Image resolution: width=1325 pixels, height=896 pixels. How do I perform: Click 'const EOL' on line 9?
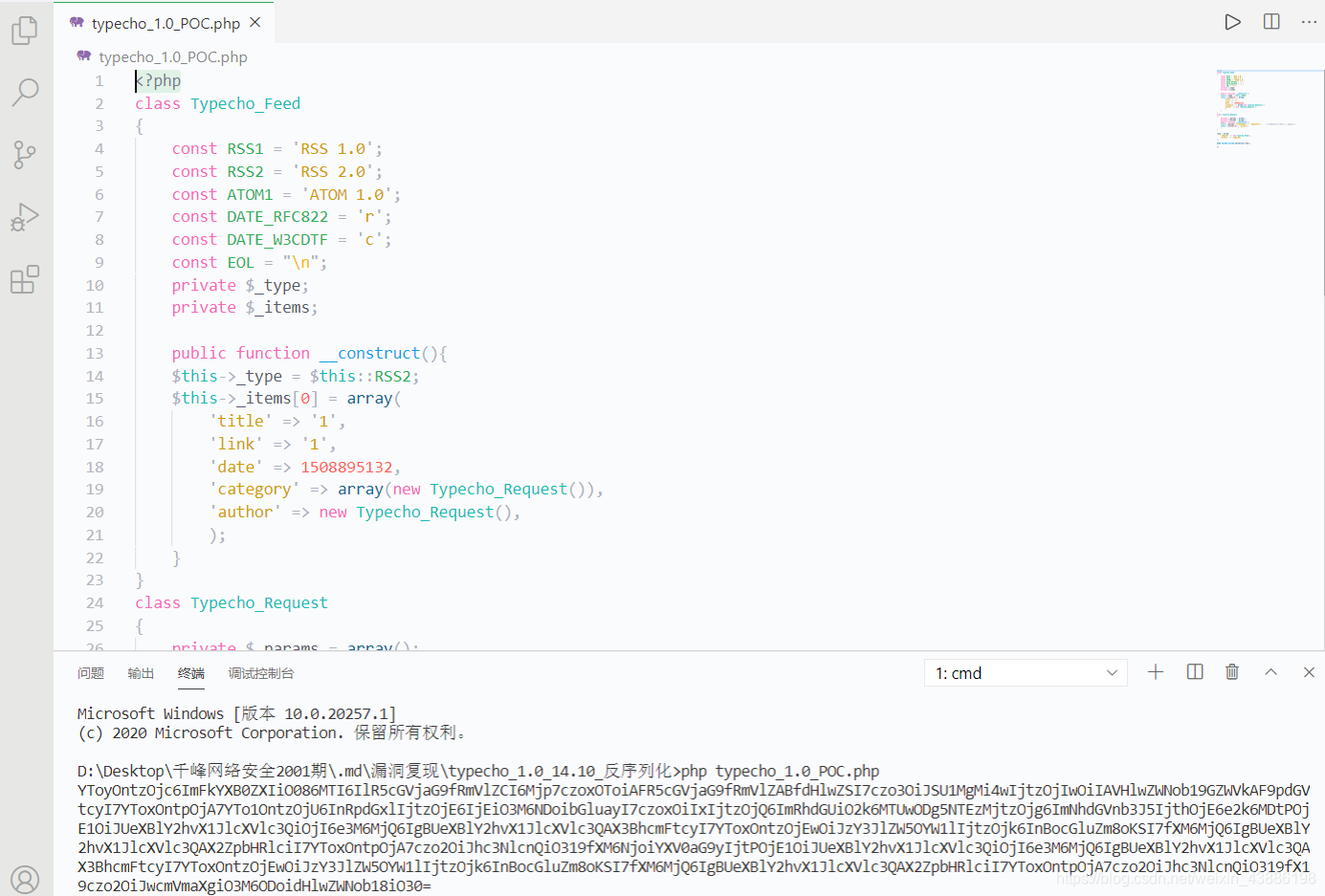pos(213,262)
